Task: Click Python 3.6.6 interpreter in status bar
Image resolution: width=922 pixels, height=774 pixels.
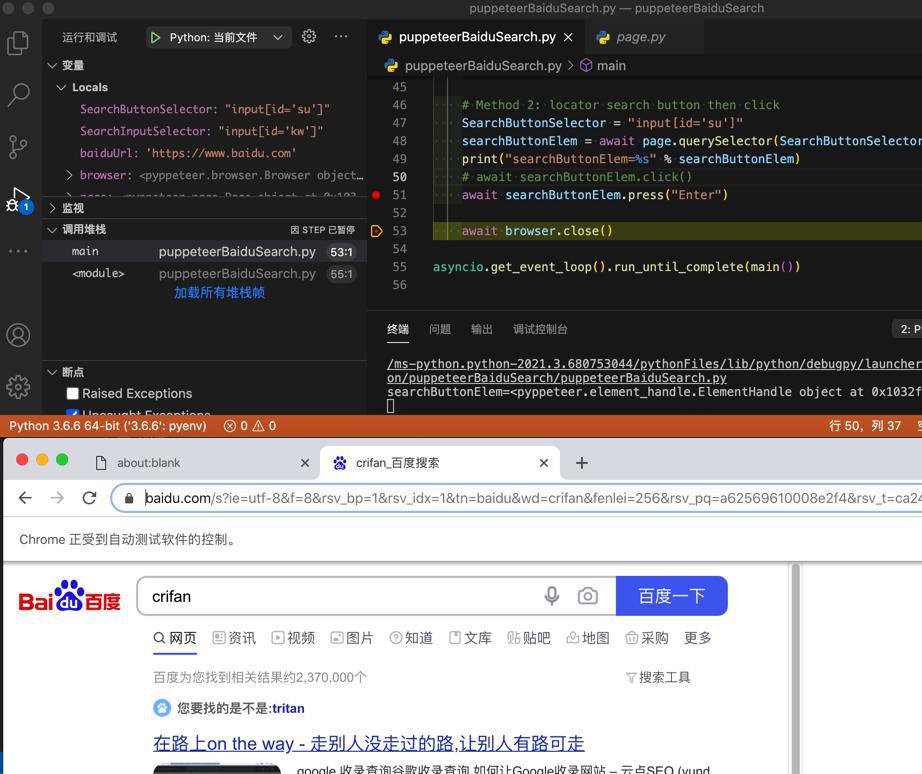Action: [108, 426]
